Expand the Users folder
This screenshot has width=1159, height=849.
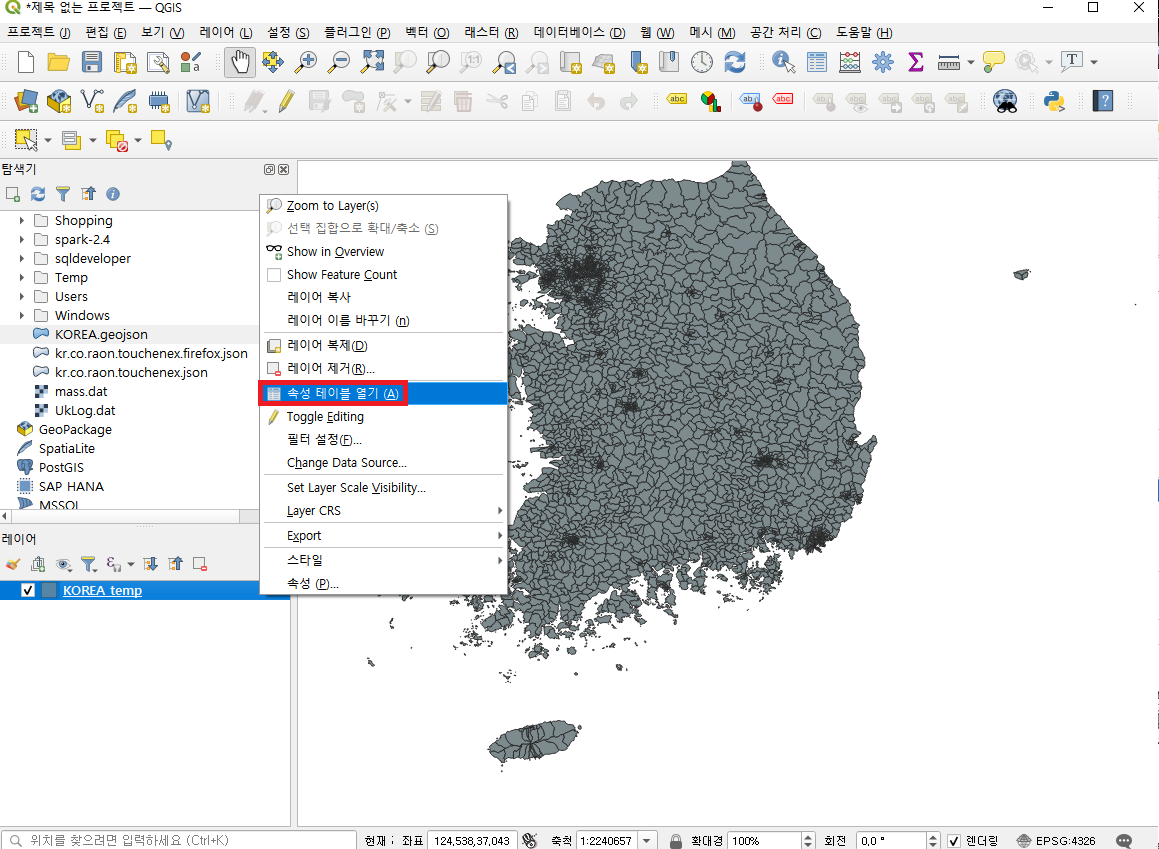click(x=21, y=296)
